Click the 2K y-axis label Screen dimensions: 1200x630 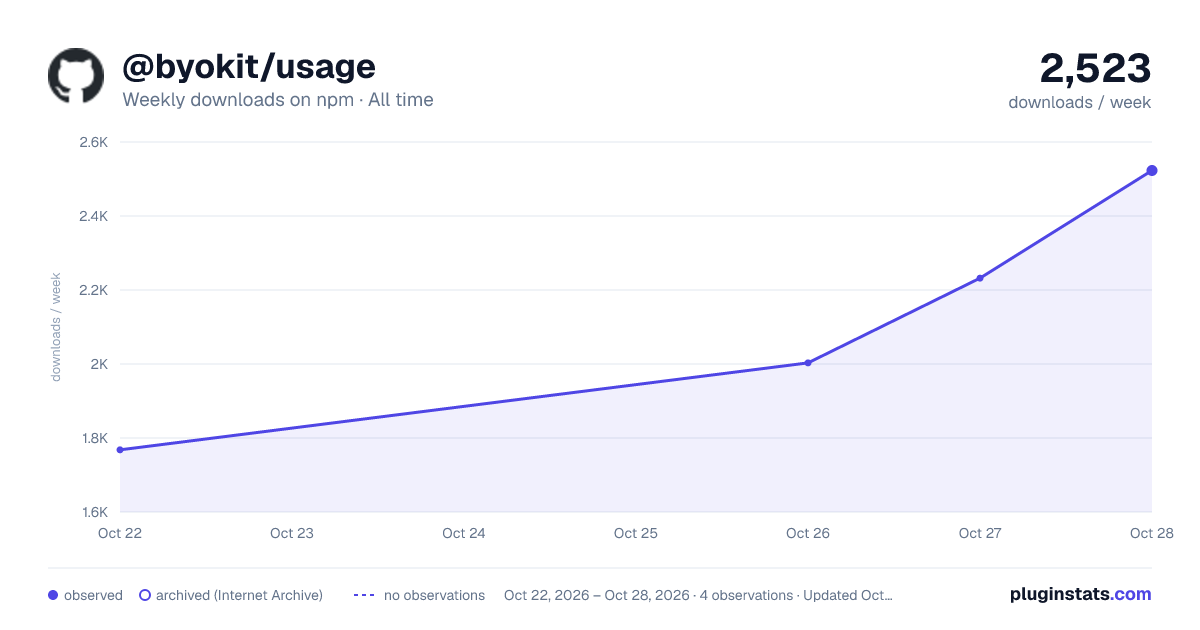click(98, 364)
